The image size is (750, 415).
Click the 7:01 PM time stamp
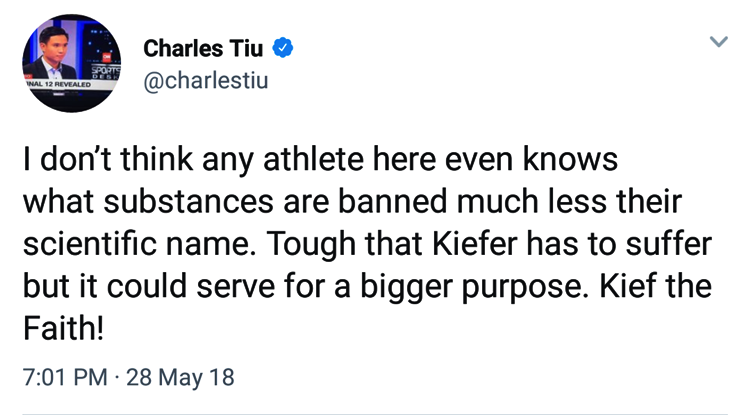coord(65,377)
